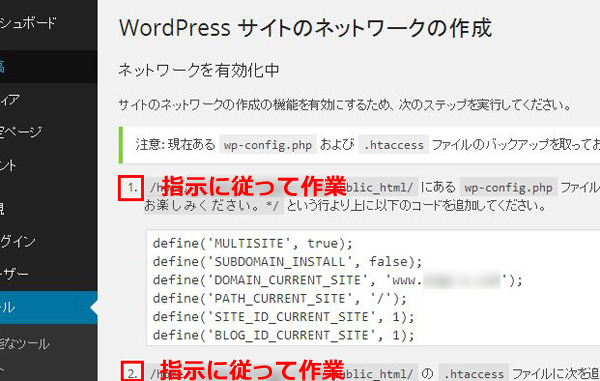Screen dimensions: 600x381
Task: Click .htaccess code label in step 2
Action: point(474,373)
